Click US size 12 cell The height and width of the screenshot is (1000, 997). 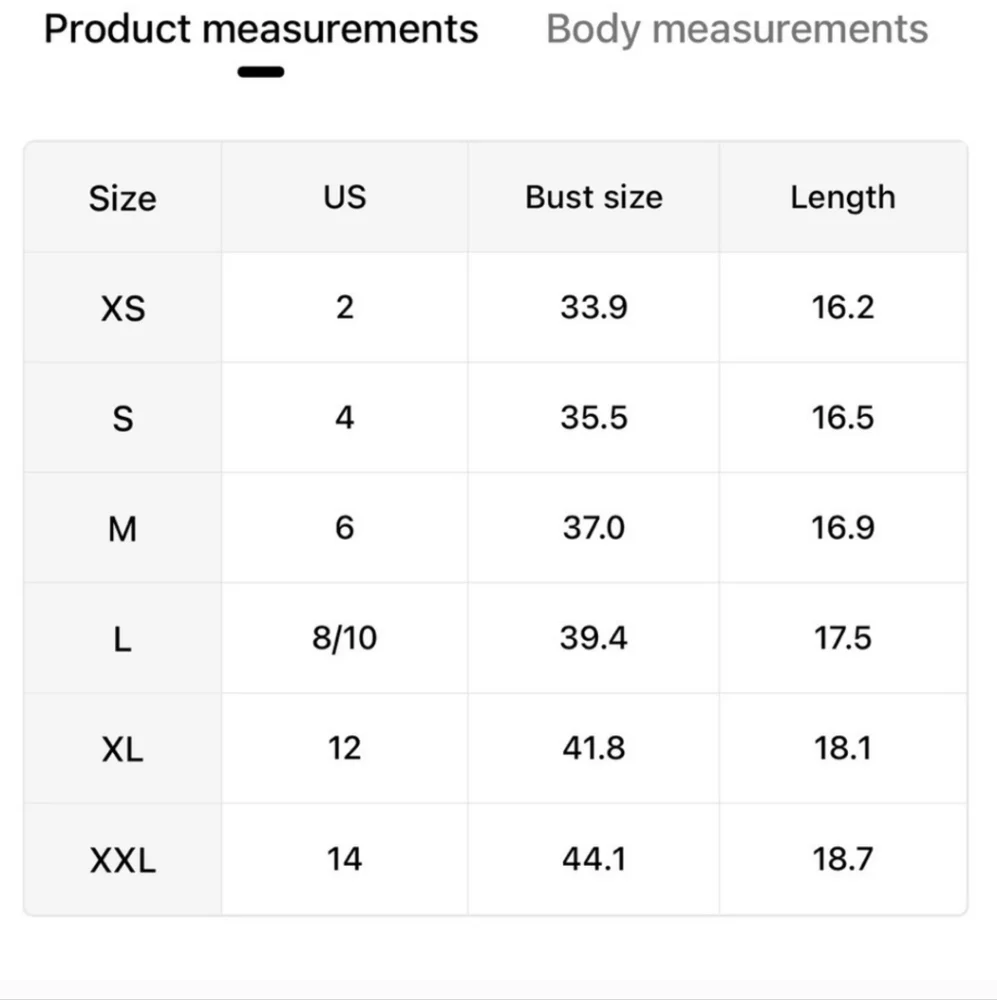[x=344, y=748]
